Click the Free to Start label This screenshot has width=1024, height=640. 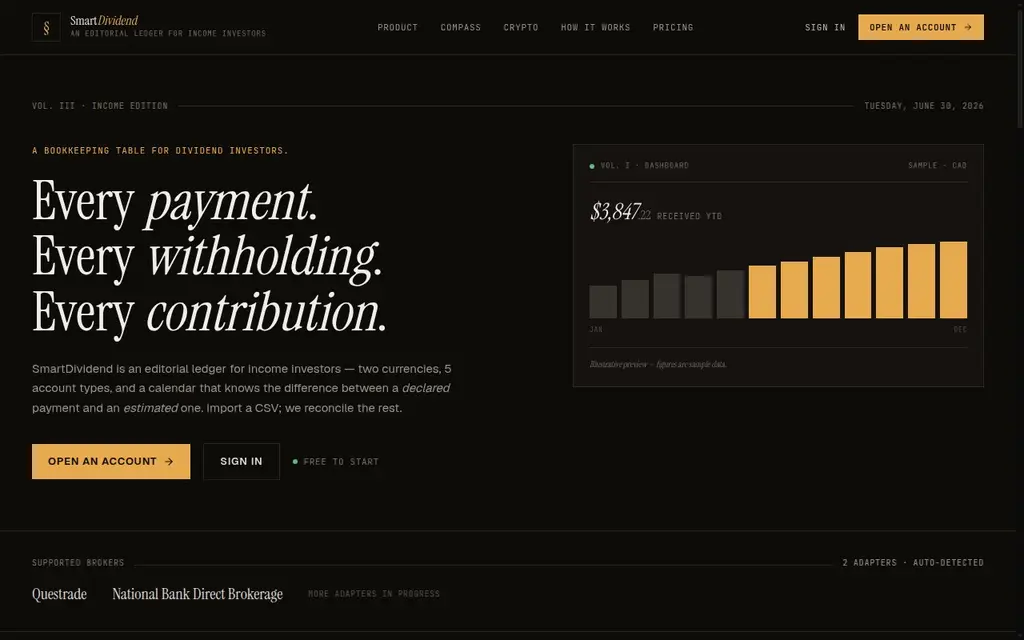tap(341, 462)
